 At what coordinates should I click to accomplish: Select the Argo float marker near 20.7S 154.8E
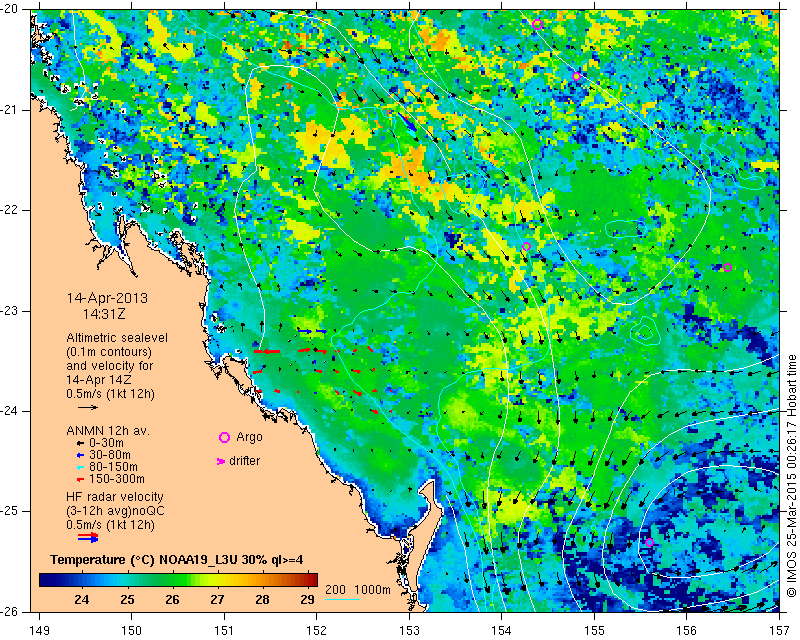tap(577, 77)
